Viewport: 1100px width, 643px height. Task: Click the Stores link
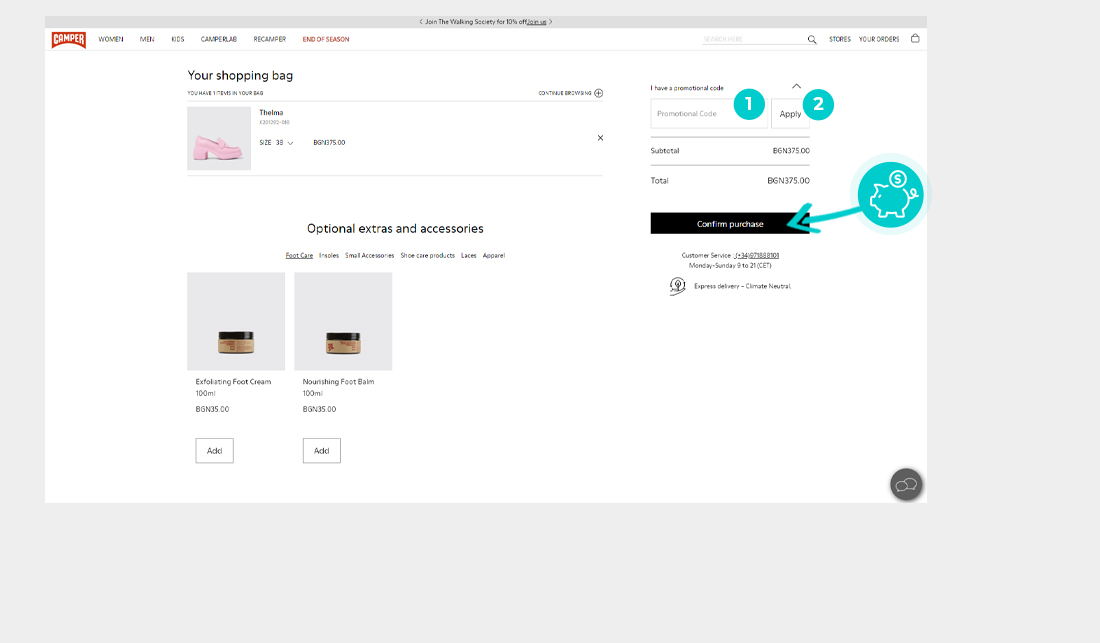click(840, 39)
